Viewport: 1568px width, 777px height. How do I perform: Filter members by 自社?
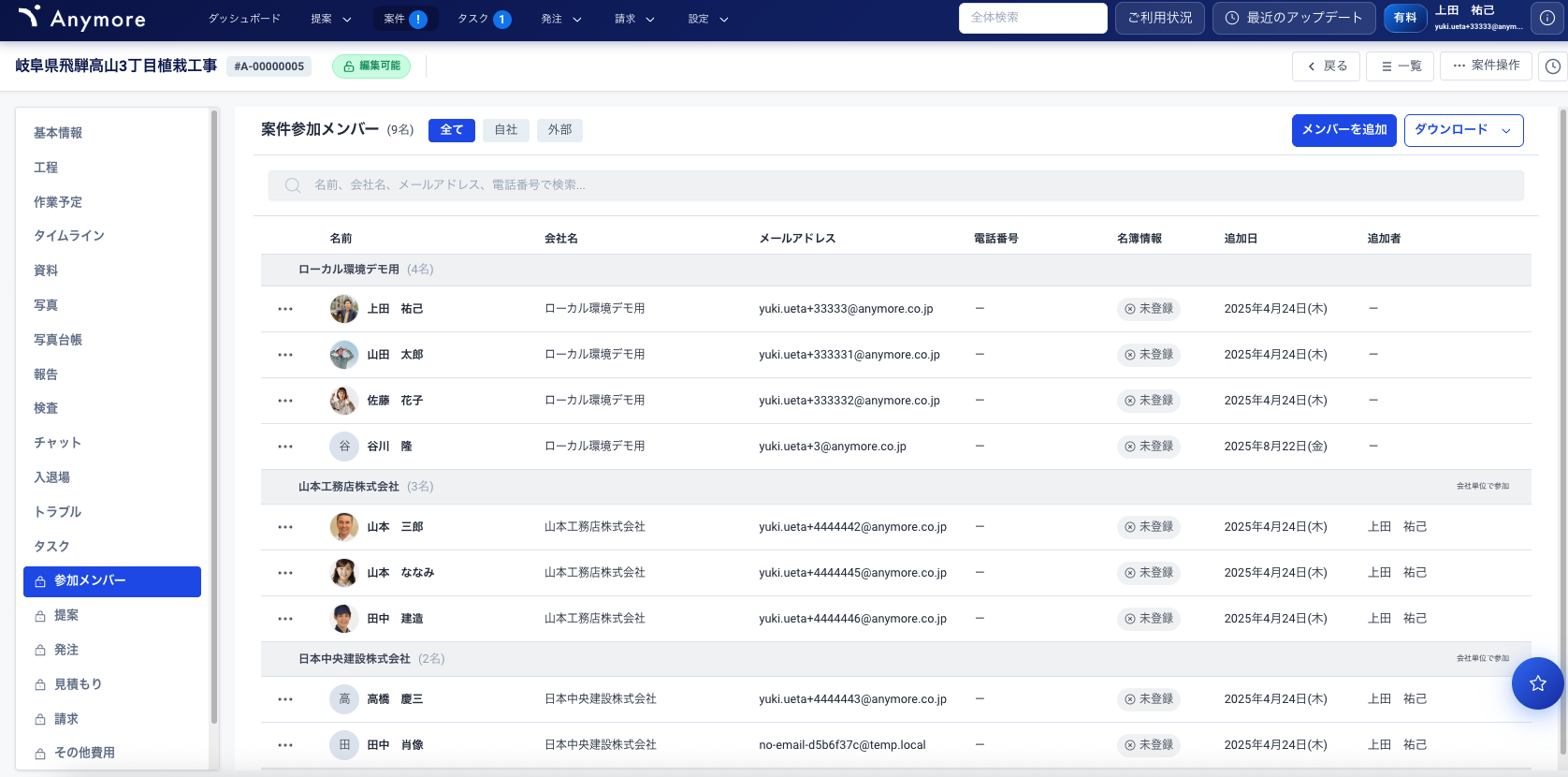pyautogui.click(x=505, y=130)
